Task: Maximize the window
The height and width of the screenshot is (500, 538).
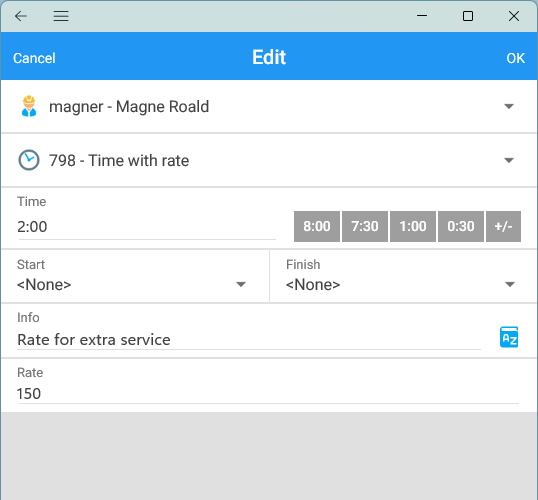Action: point(468,16)
